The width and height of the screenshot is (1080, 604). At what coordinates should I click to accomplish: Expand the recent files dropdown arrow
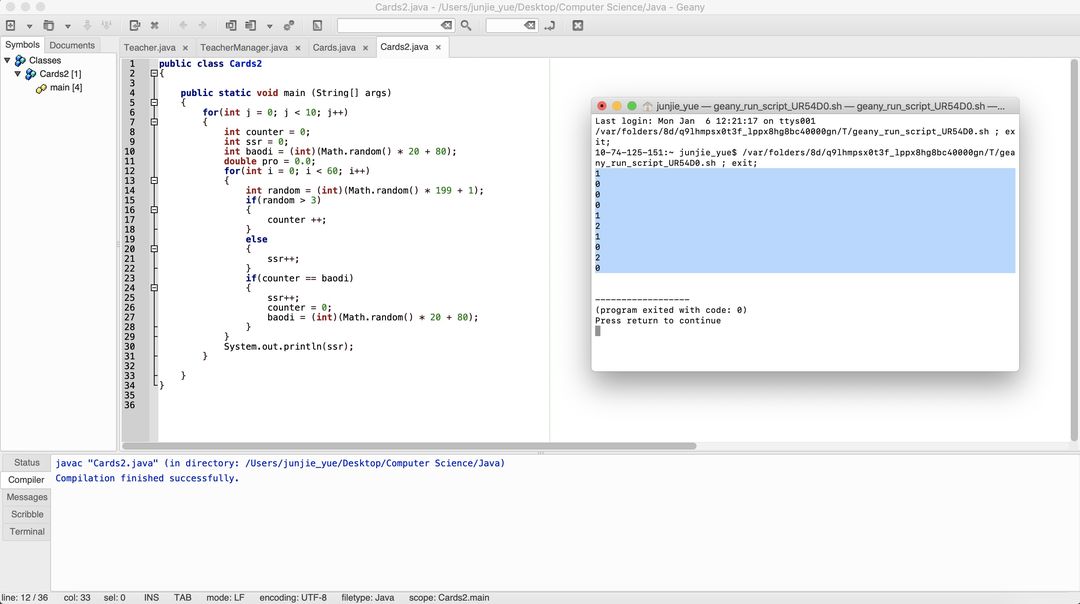(68, 26)
